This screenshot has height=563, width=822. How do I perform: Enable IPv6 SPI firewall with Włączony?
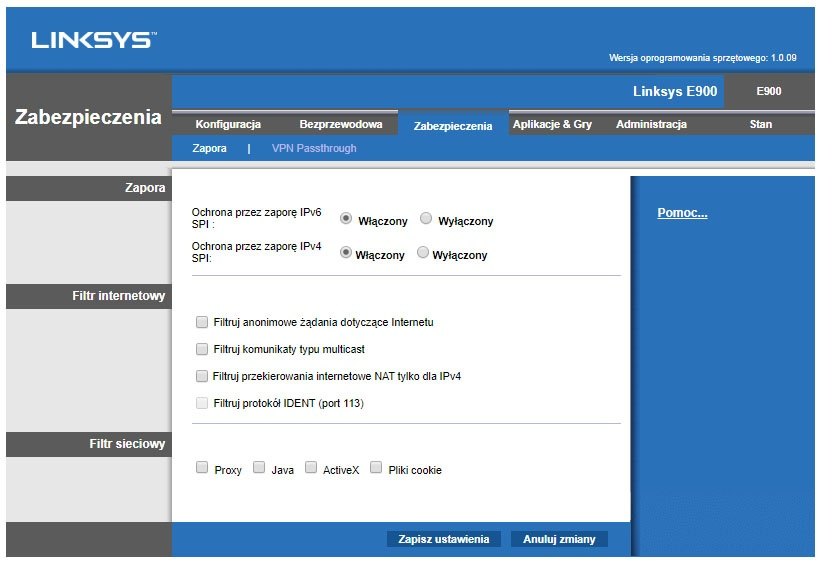(x=346, y=219)
